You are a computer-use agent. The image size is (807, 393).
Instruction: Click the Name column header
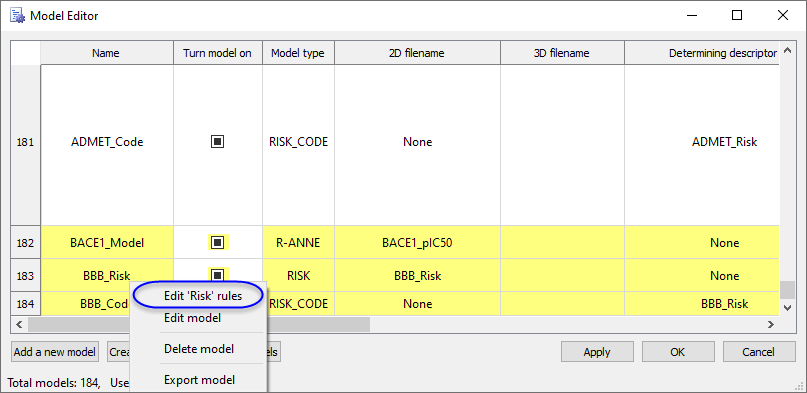(107, 53)
